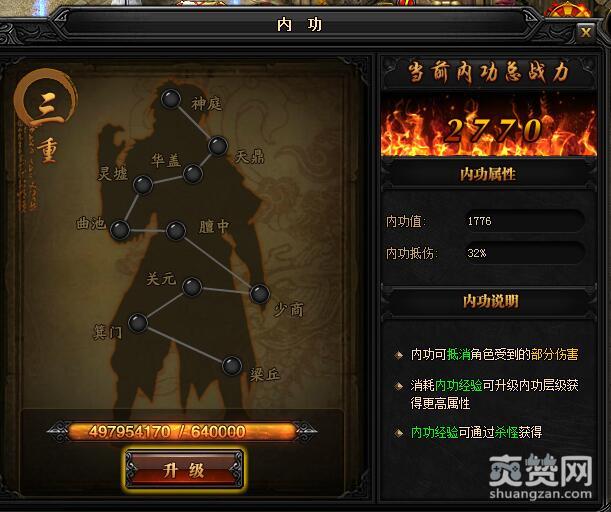This screenshot has height=512, width=611.
Task: Open the 内功属性 section header
Action: coord(488,174)
